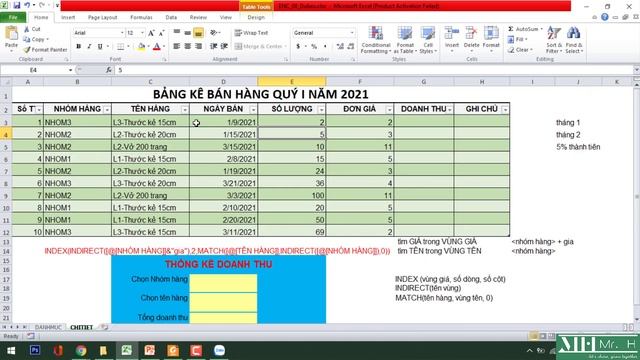Open filter dropdown for DOANH THU column
Viewport: 640px width, 360px height.
point(449,109)
